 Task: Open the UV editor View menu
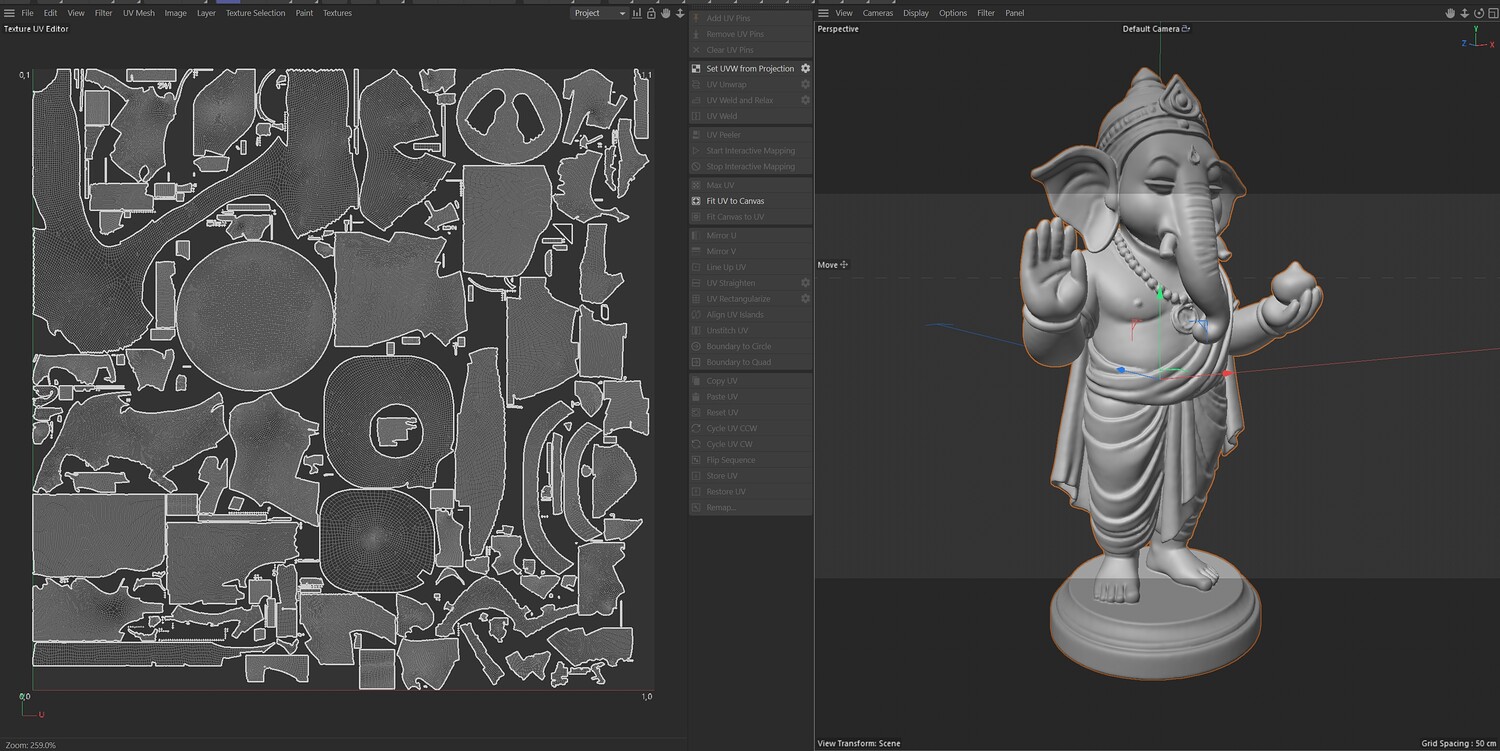[76, 13]
